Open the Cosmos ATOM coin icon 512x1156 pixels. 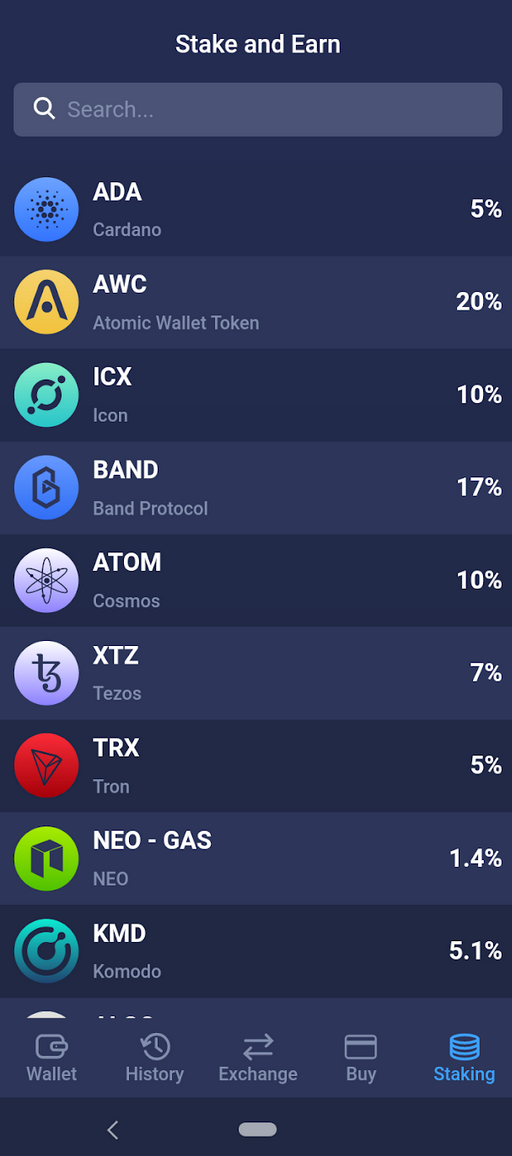pyautogui.click(x=46, y=580)
